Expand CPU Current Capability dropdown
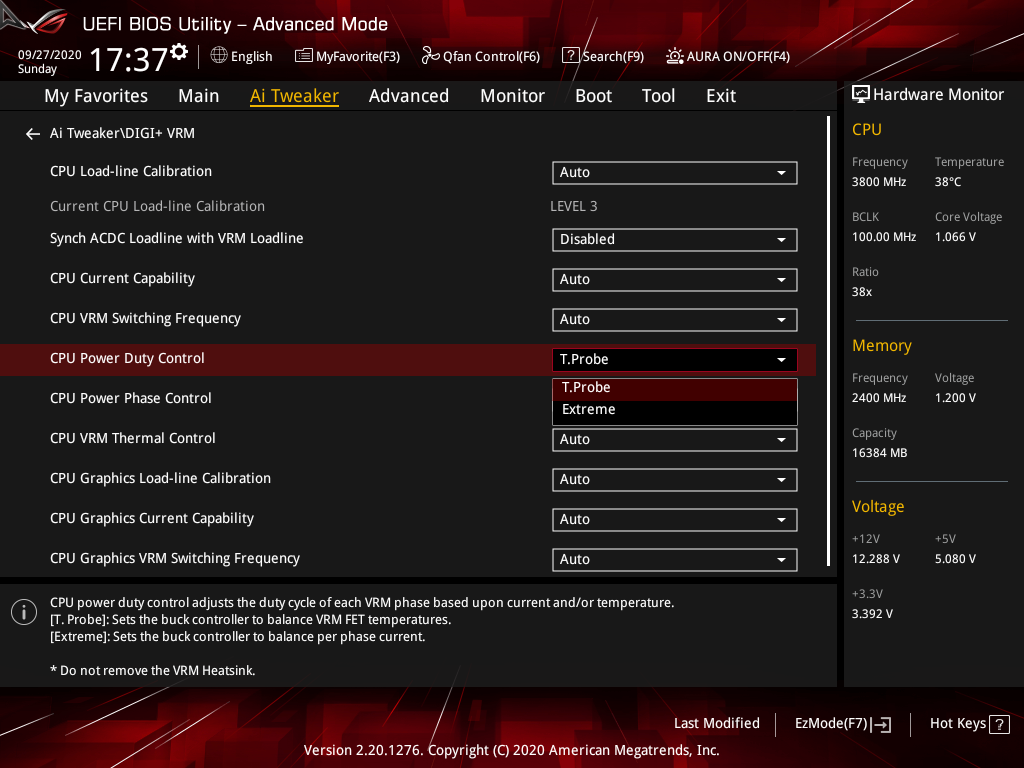This screenshot has width=1024, height=768. point(675,280)
